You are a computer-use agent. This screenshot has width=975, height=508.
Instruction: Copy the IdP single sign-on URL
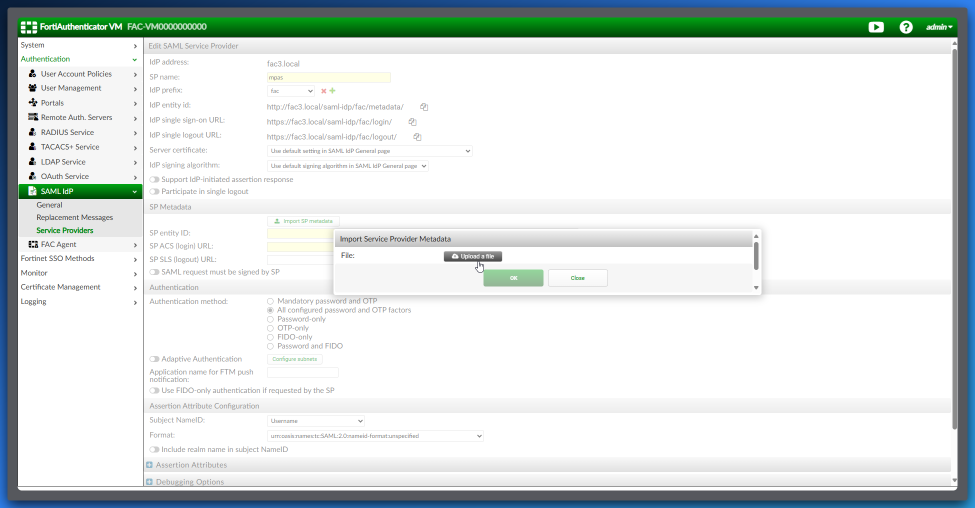tap(412, 121)
